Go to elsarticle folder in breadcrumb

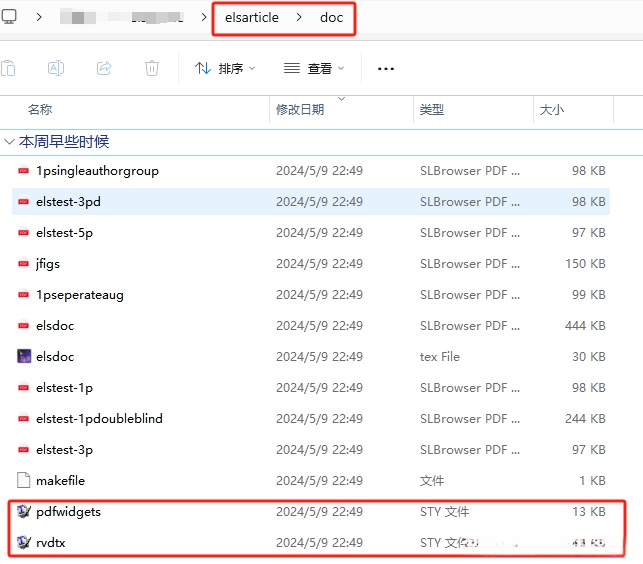(x=251, y=18)
